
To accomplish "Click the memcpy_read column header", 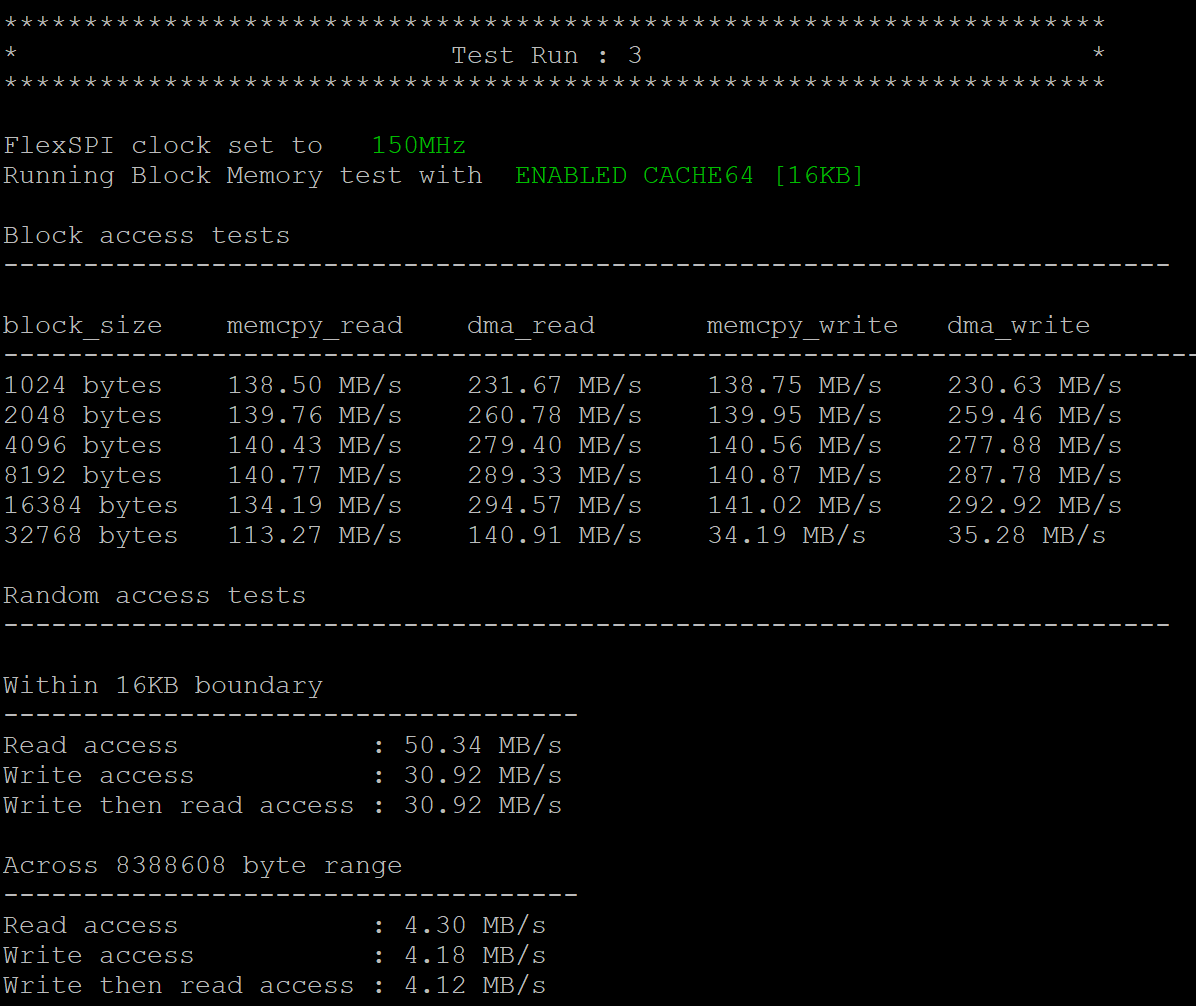I will [x=314, y=326].
